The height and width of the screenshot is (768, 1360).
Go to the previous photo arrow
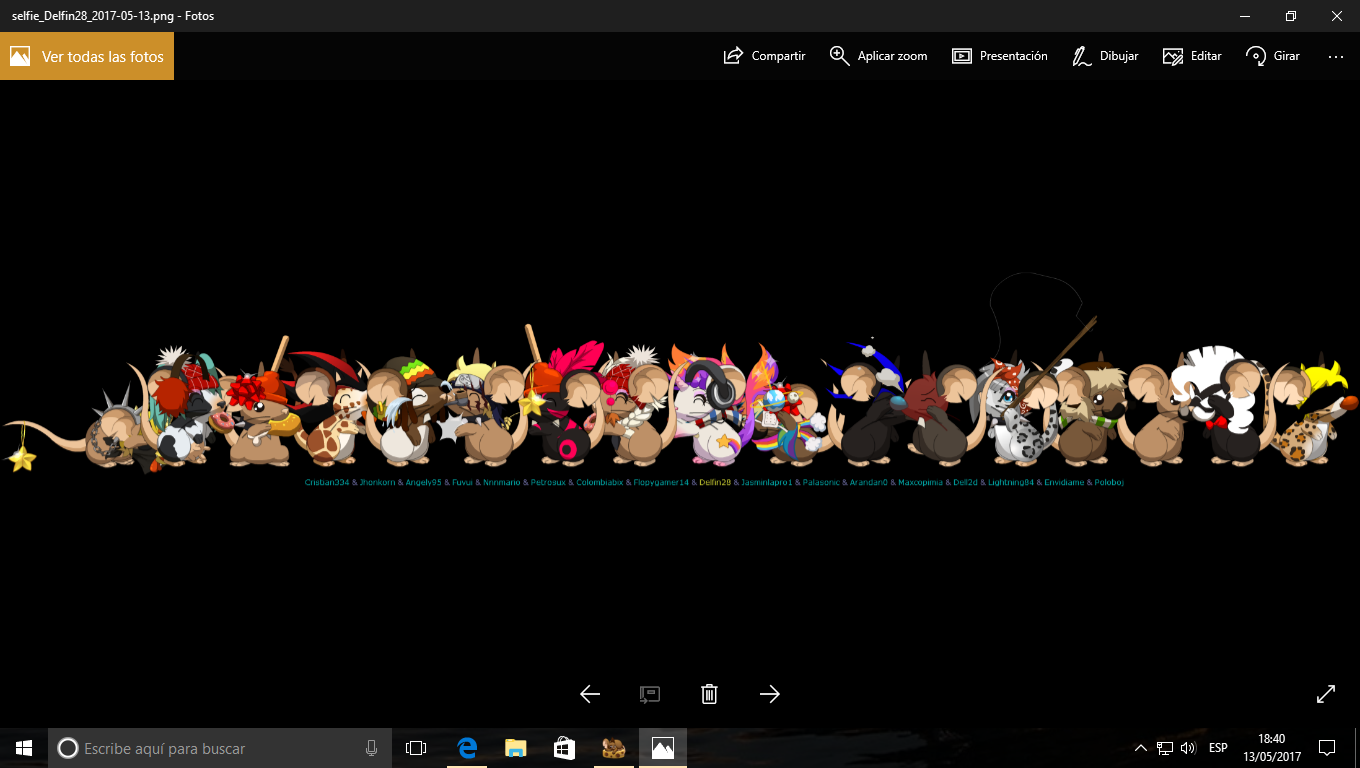[x=590, y=694]
